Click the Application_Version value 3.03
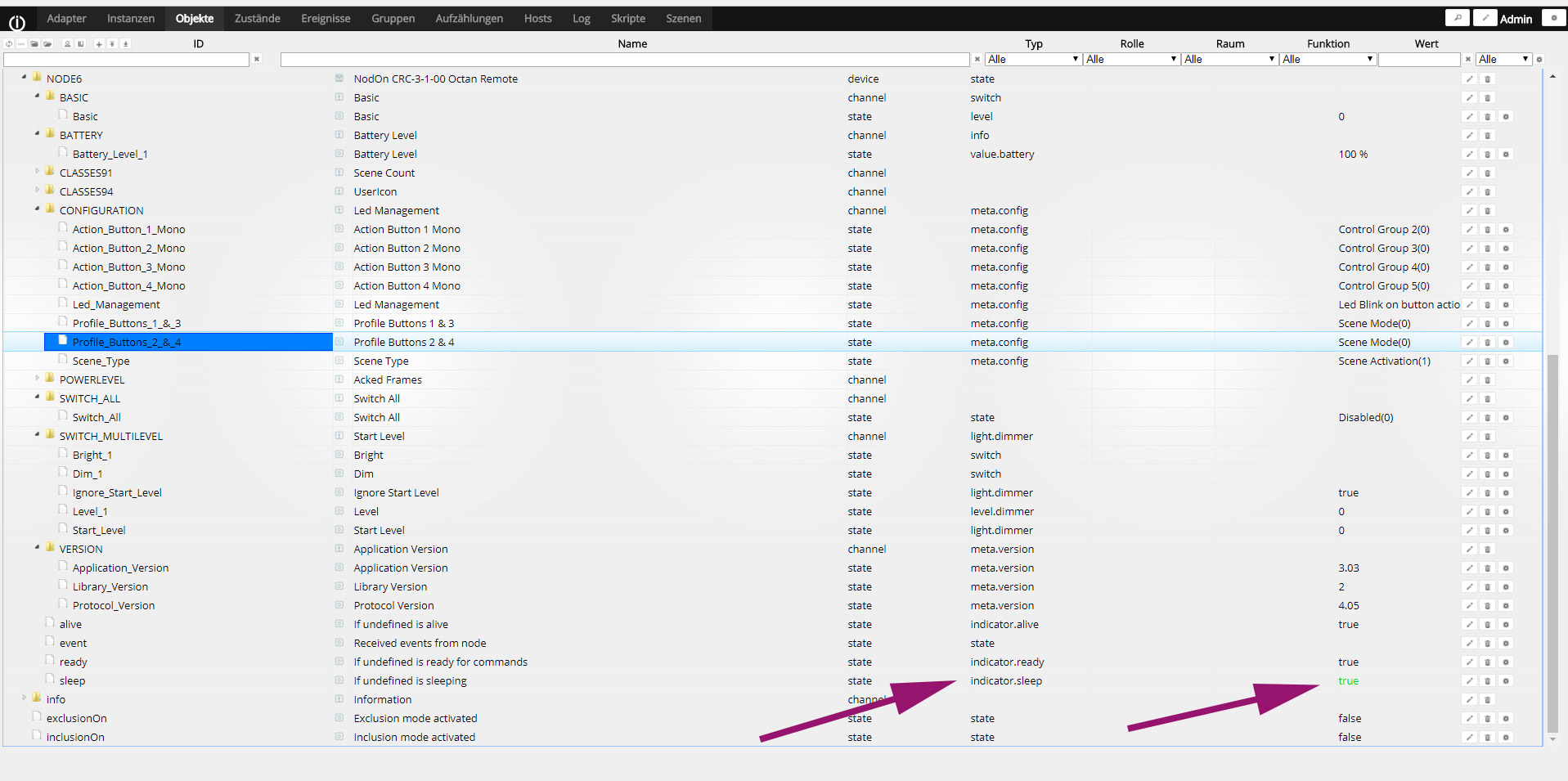This screenshot has height=781, width=1568. [1349, 568]
